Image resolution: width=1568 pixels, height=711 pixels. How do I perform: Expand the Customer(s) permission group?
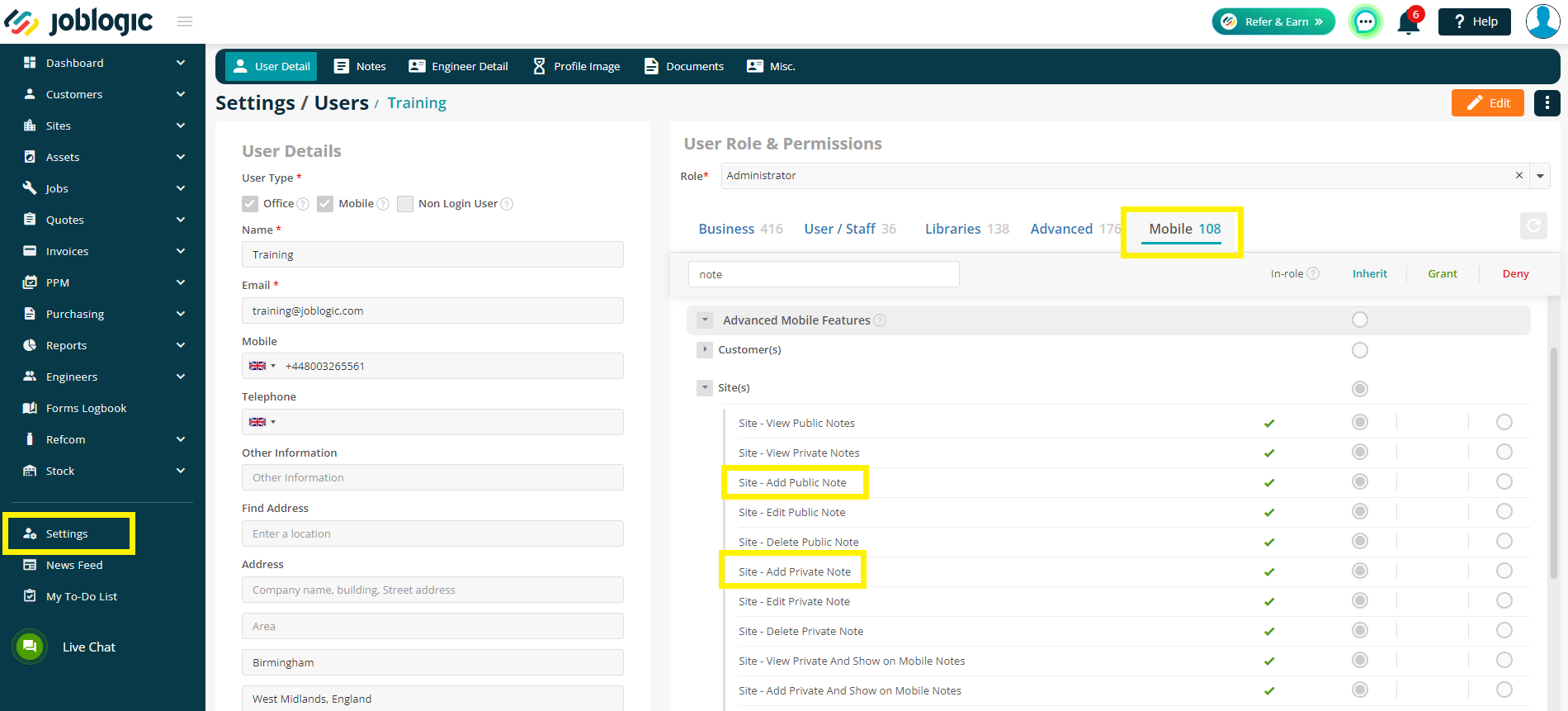point(705,350)
